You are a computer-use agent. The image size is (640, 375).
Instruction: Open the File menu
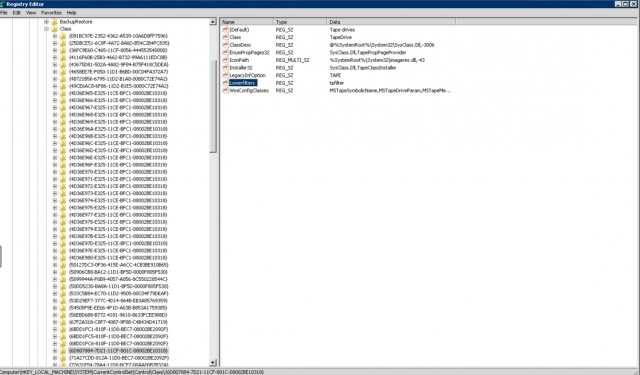(x=4, y=13)
